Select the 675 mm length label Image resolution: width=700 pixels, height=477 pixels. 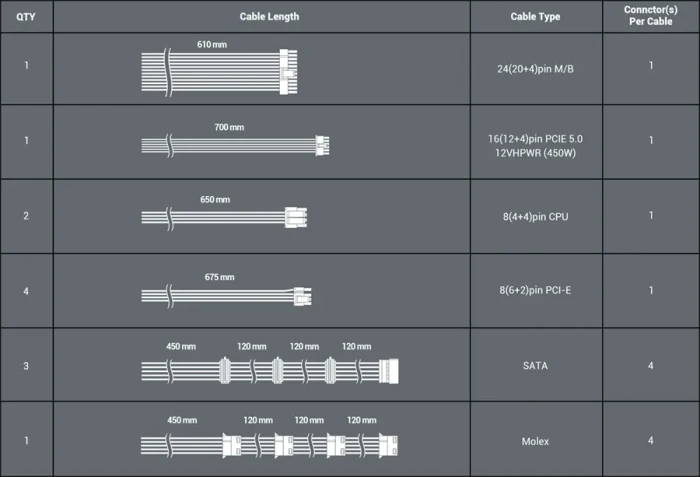pos(219,277)
